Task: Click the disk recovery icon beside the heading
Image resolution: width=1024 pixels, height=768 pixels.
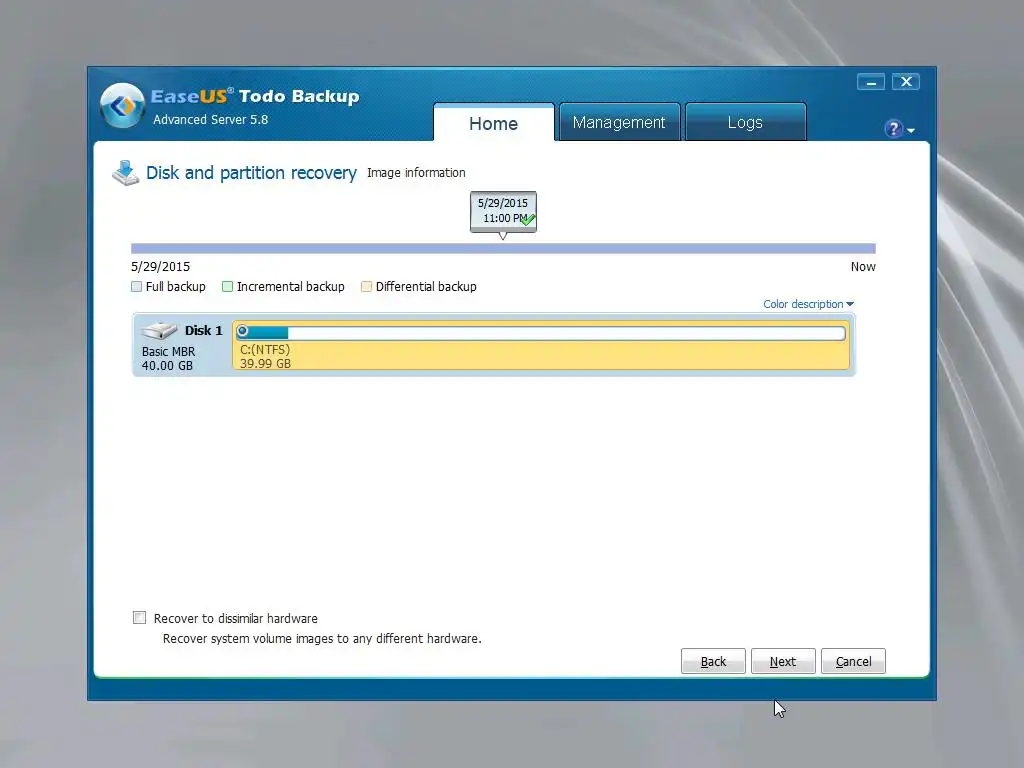Action: coord(125,173)
